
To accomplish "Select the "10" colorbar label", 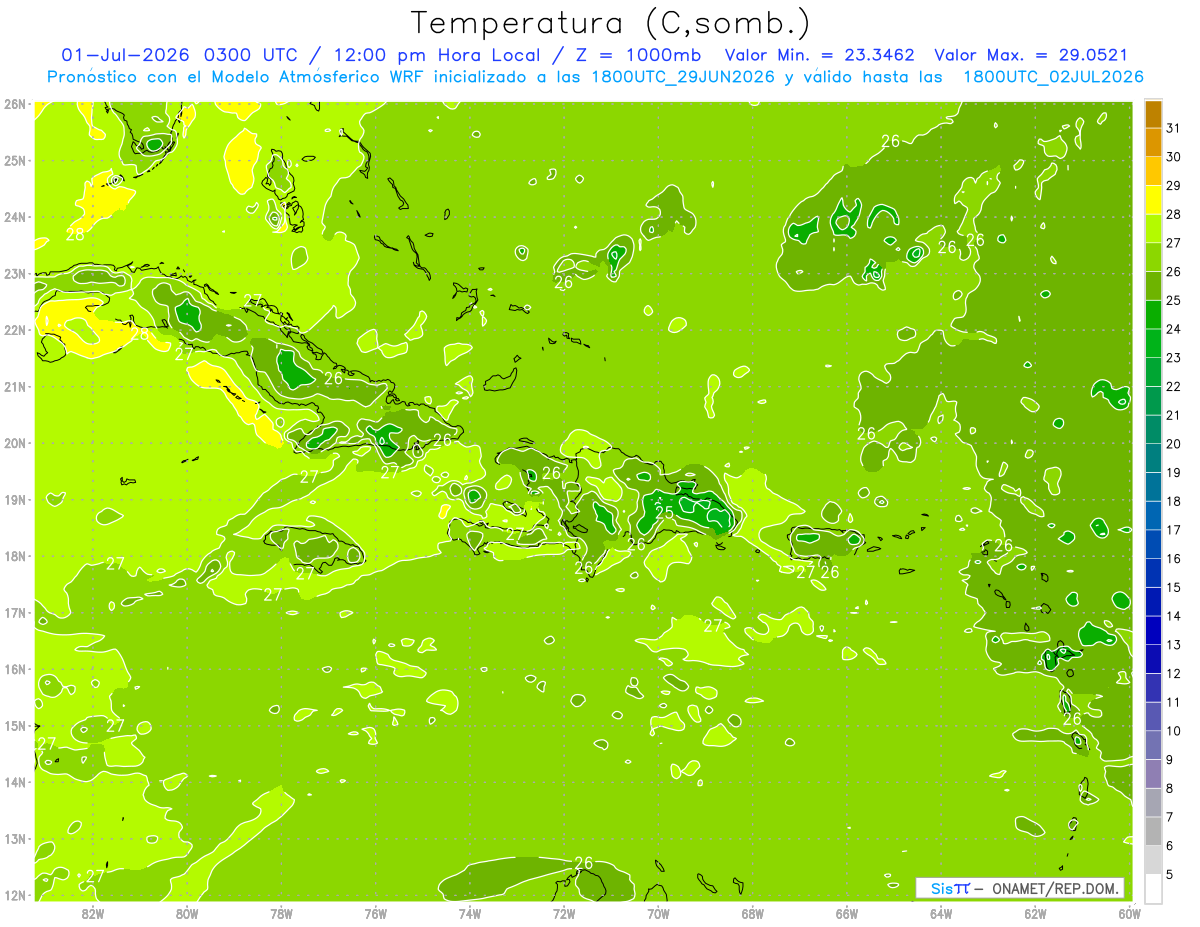I will [x=1173, y=731].
